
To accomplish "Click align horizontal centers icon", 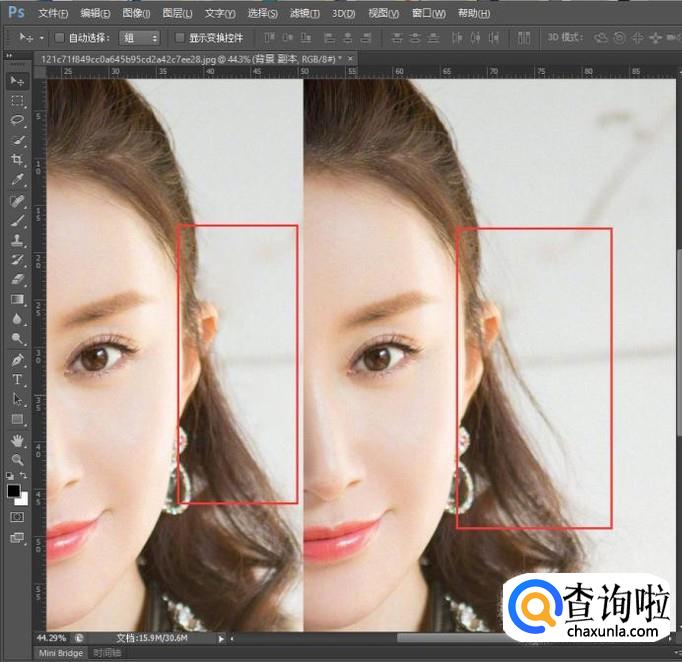I will [348, 38].
